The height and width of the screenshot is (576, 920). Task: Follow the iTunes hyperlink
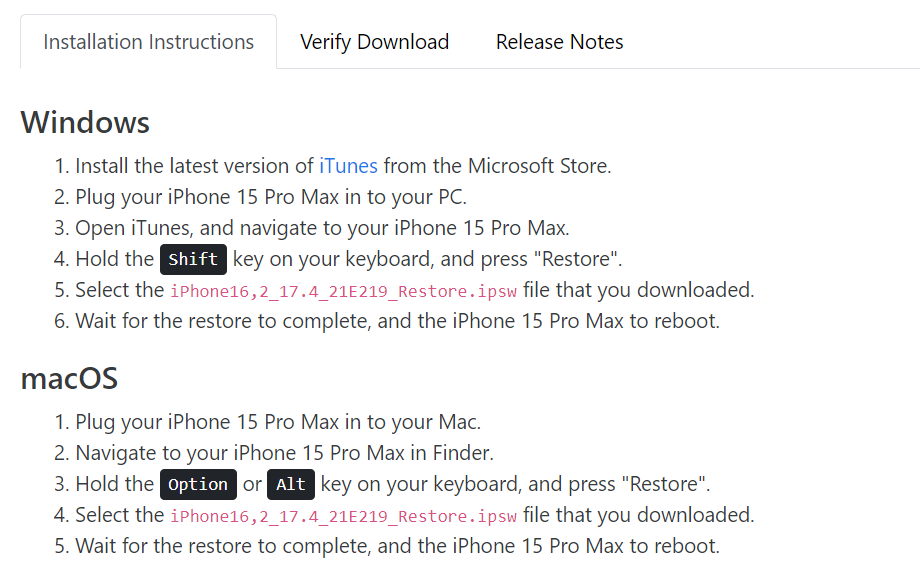pyautogui.click(x=348, y=166)
